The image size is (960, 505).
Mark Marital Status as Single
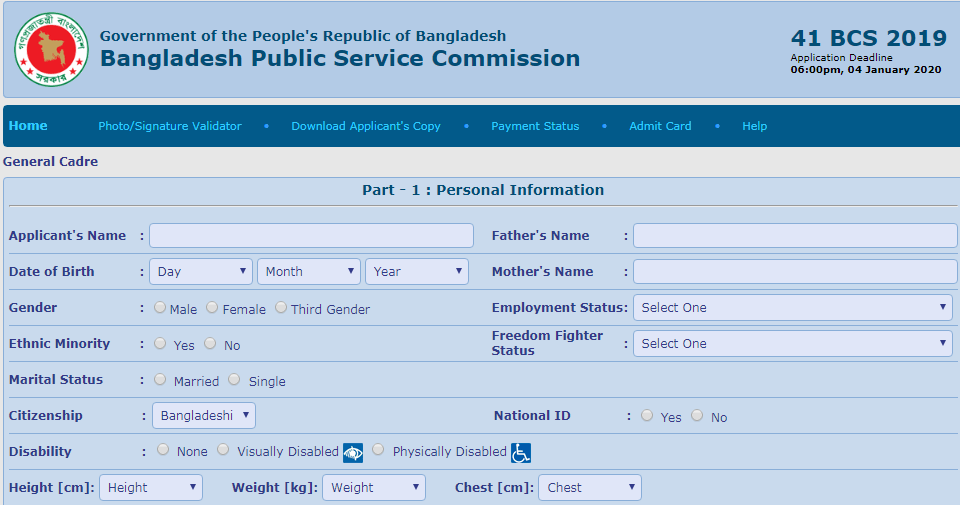pyautogui.click(x=234, y=380)
